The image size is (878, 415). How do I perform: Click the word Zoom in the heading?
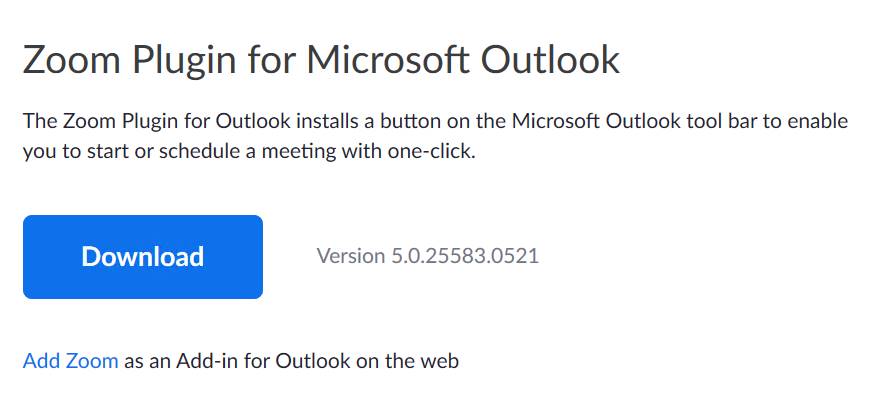[x=66, y=60]
